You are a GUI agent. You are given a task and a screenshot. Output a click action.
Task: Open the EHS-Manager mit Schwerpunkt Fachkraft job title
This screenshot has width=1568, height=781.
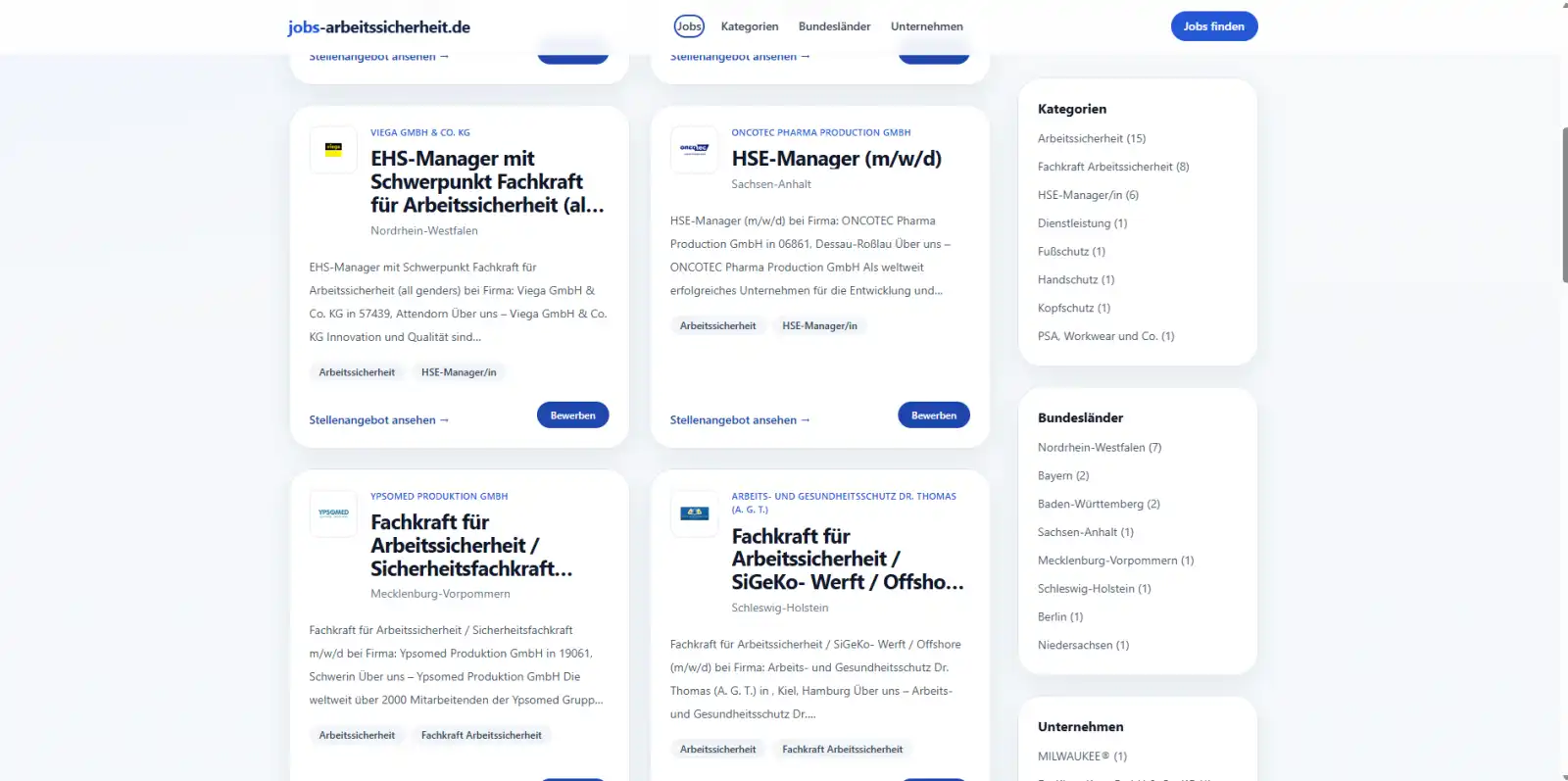pos(487,181)
